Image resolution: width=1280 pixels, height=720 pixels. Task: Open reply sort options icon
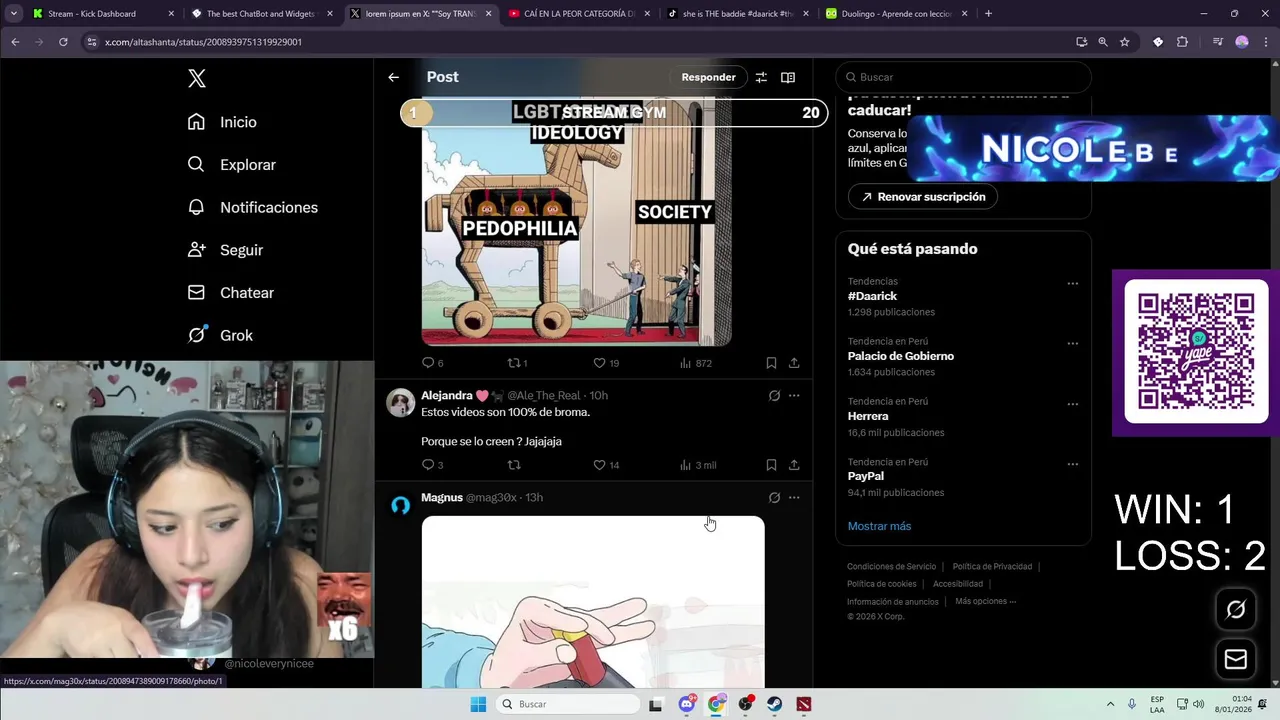pos(761,77)
